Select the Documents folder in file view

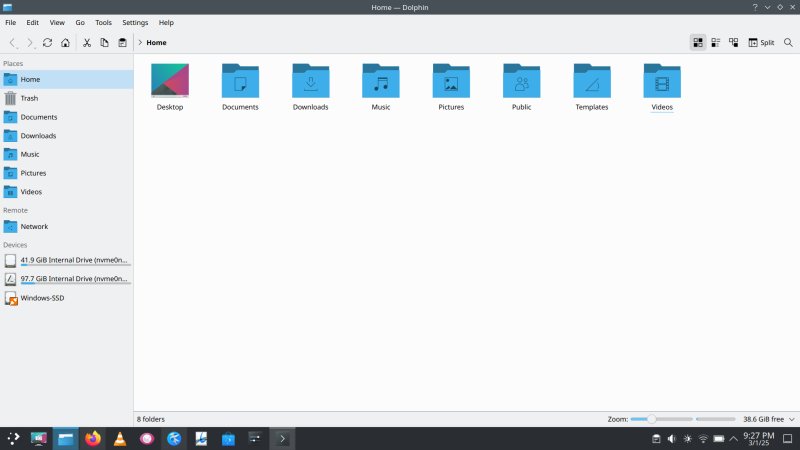(x=240, y=81)
